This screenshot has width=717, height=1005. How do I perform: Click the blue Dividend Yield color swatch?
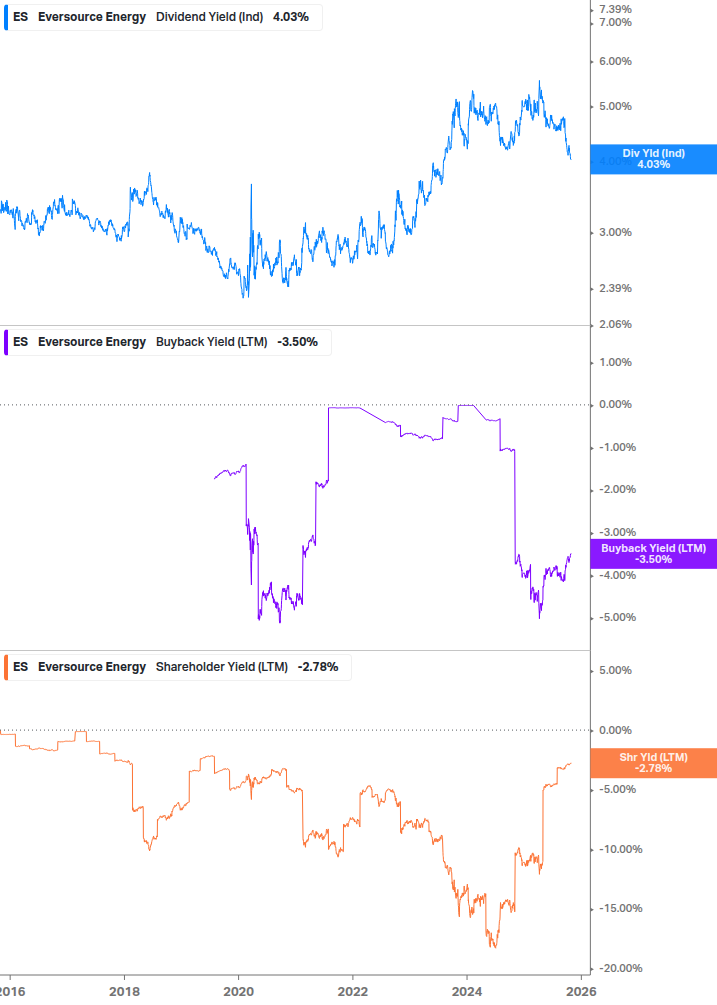tap(5, 17)
